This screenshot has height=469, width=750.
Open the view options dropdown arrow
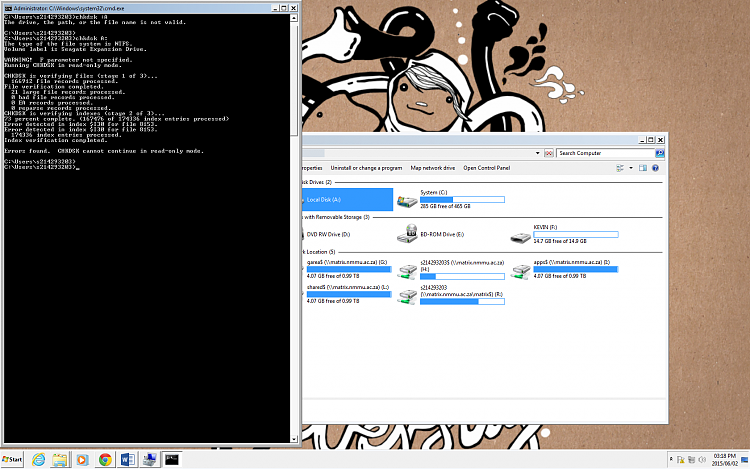[630, 168]
